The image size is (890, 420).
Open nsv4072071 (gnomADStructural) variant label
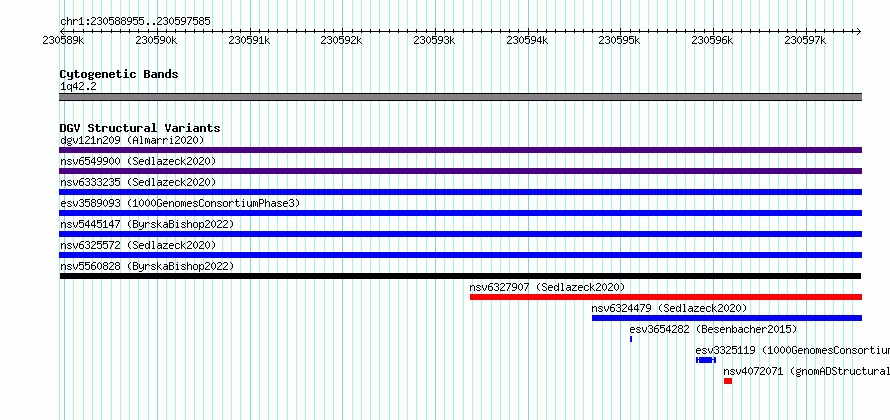(807, 371)
